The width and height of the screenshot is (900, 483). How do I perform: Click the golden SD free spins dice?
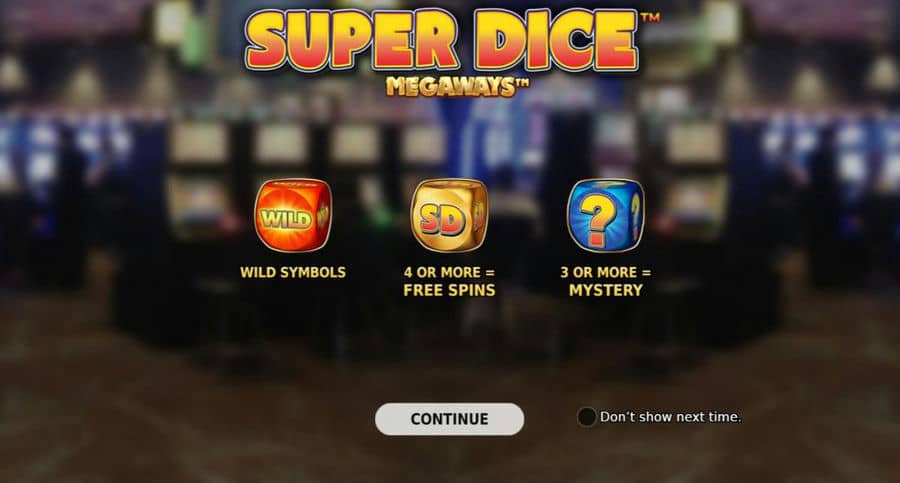point(449,215)
